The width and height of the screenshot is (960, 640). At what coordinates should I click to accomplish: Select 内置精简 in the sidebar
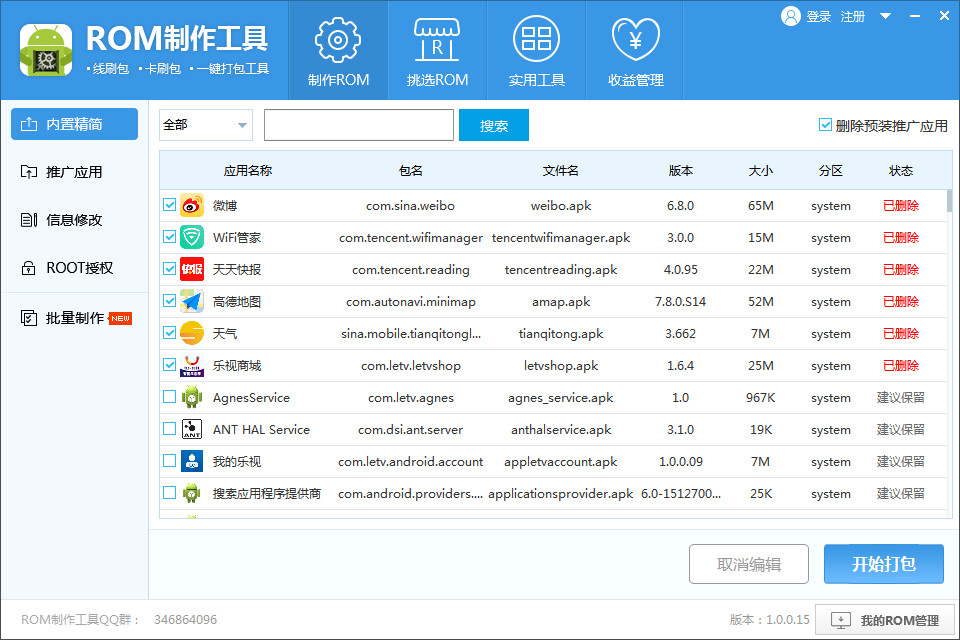pos(74,124)
